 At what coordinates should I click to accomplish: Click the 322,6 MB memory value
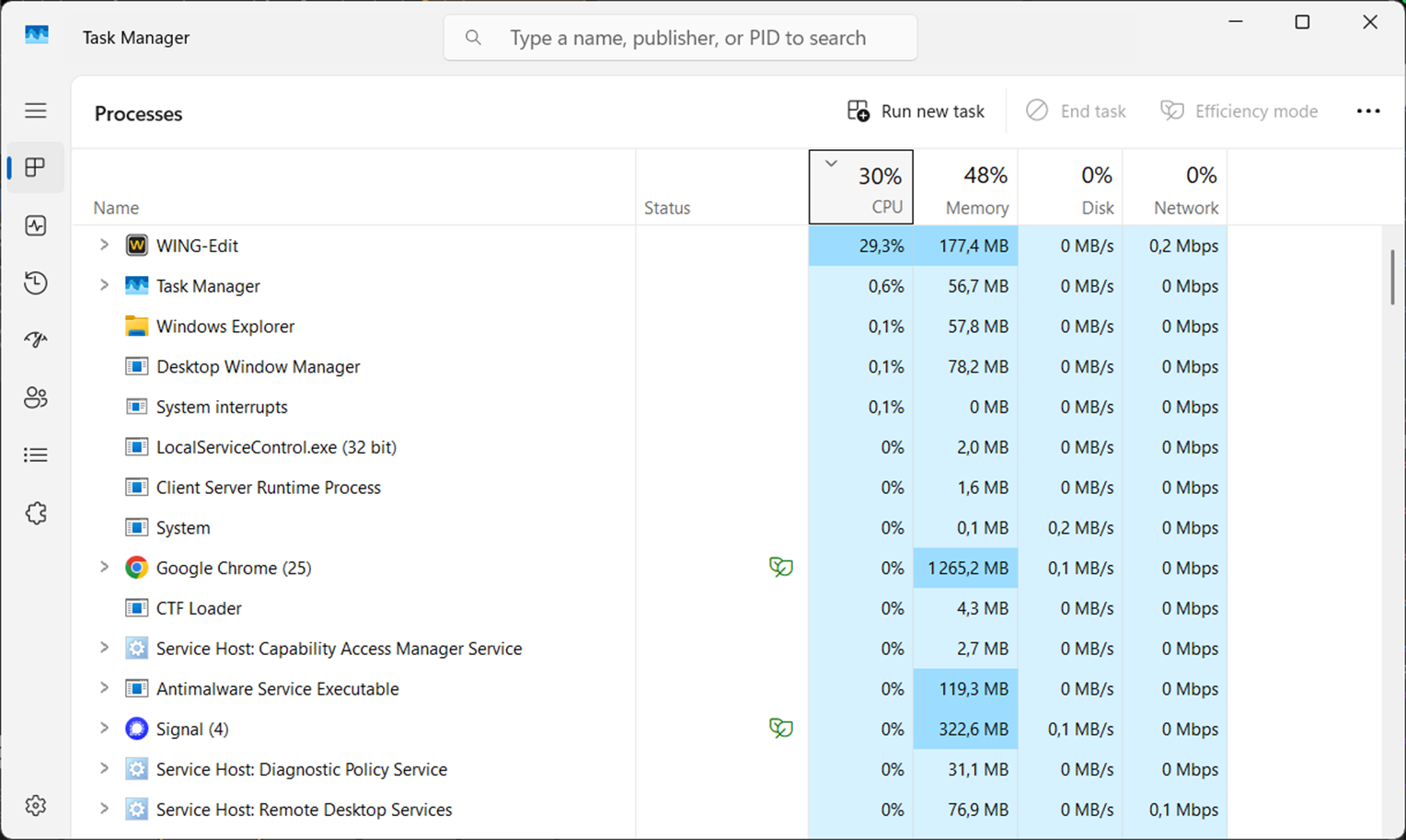click(x=974, y=729)
